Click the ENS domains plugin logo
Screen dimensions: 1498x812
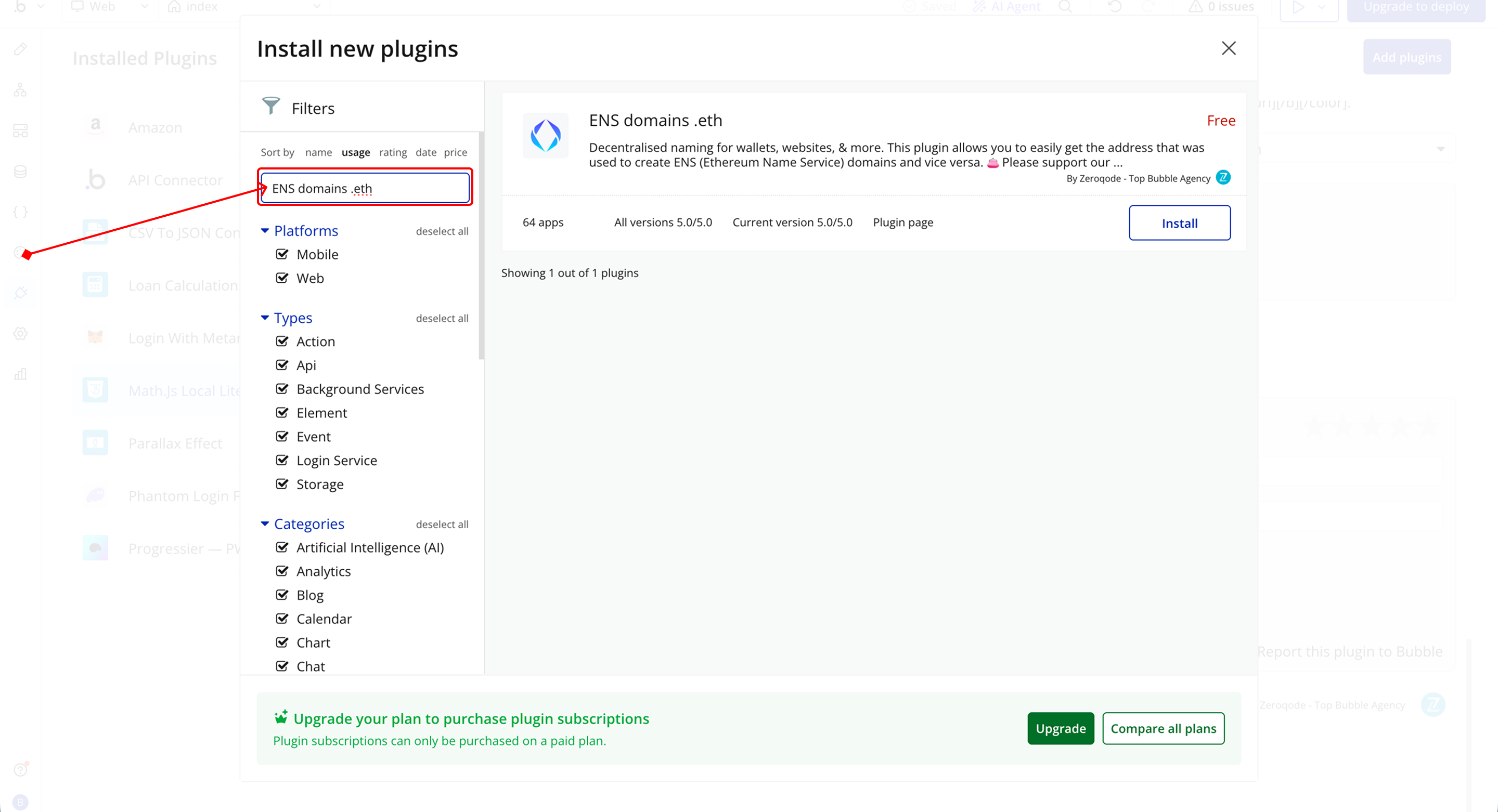click(x=545, y=136)
